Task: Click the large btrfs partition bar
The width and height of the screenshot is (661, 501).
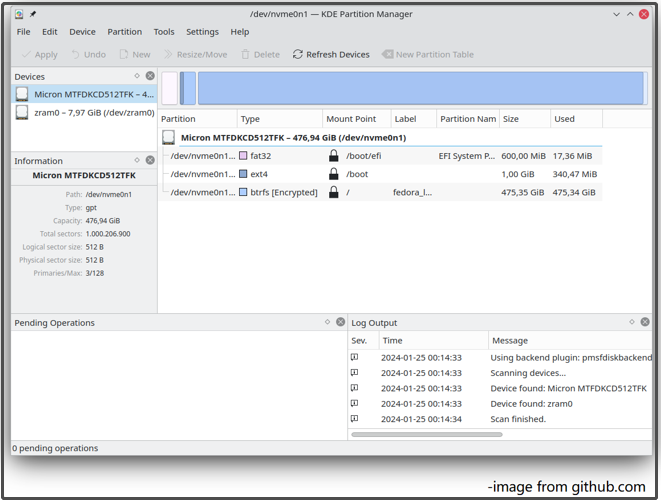Action: 420,88
